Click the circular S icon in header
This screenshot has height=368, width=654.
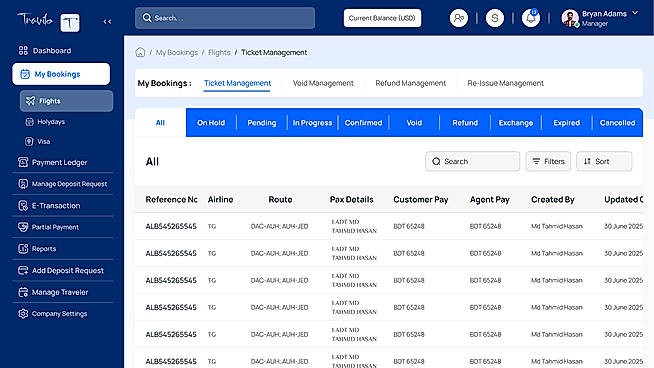[495, 18]
